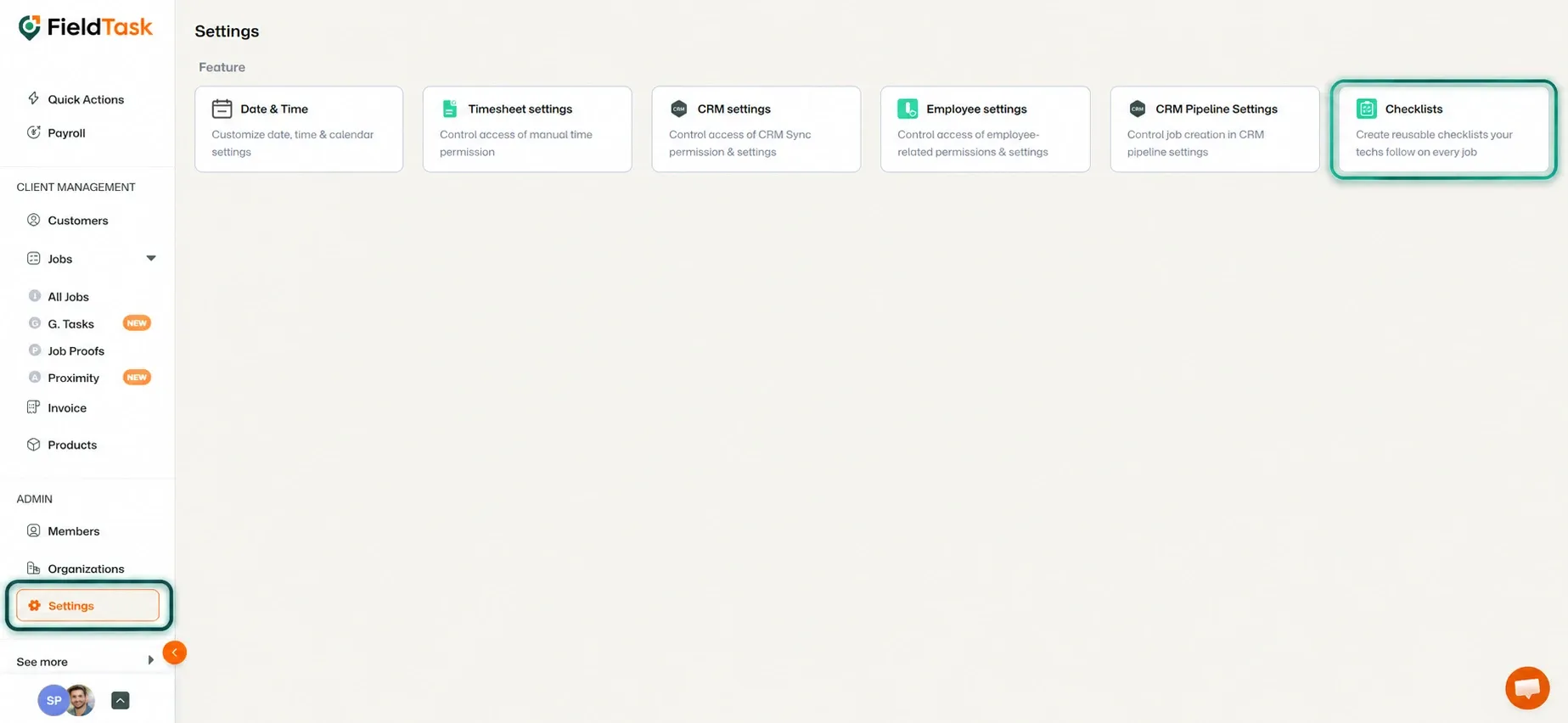
Task: Click the CRM Pipeline Settings hexagon icon
Action: tap(1137, 109)
